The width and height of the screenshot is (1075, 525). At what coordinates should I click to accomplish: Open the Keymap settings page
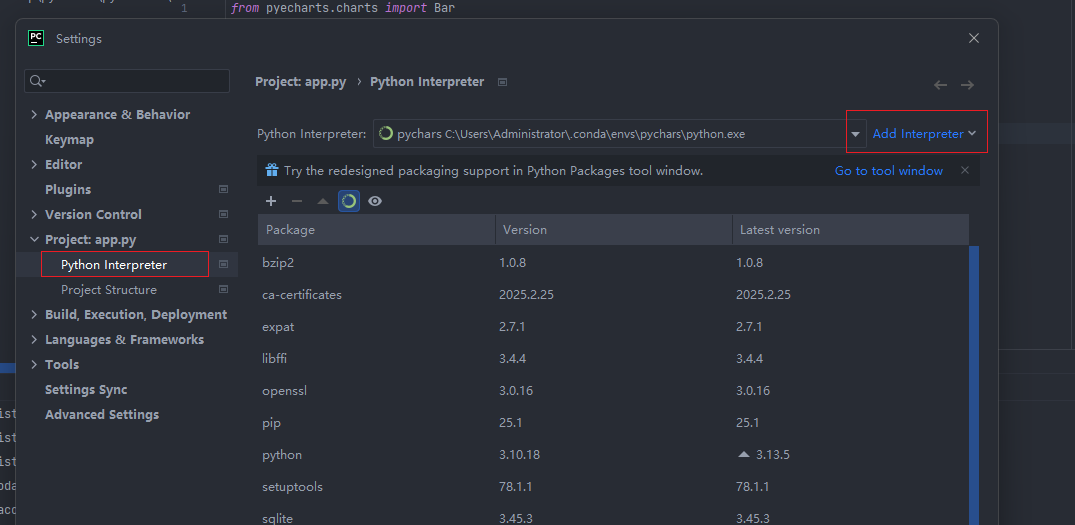[69, 140]
